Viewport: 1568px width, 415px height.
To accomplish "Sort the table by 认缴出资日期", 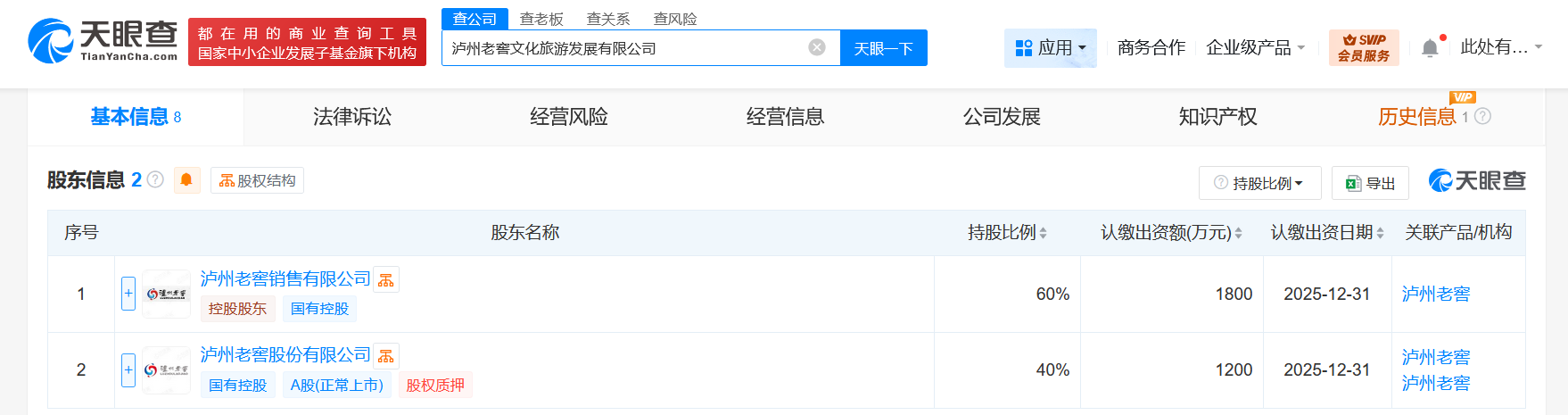I will click(1380, 233).
